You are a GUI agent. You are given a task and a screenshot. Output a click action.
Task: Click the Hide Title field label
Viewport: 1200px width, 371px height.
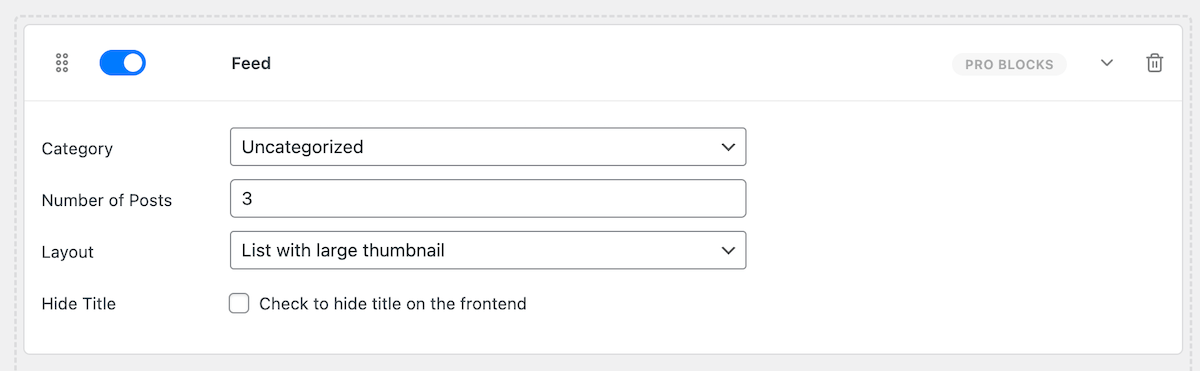point(79,303)
